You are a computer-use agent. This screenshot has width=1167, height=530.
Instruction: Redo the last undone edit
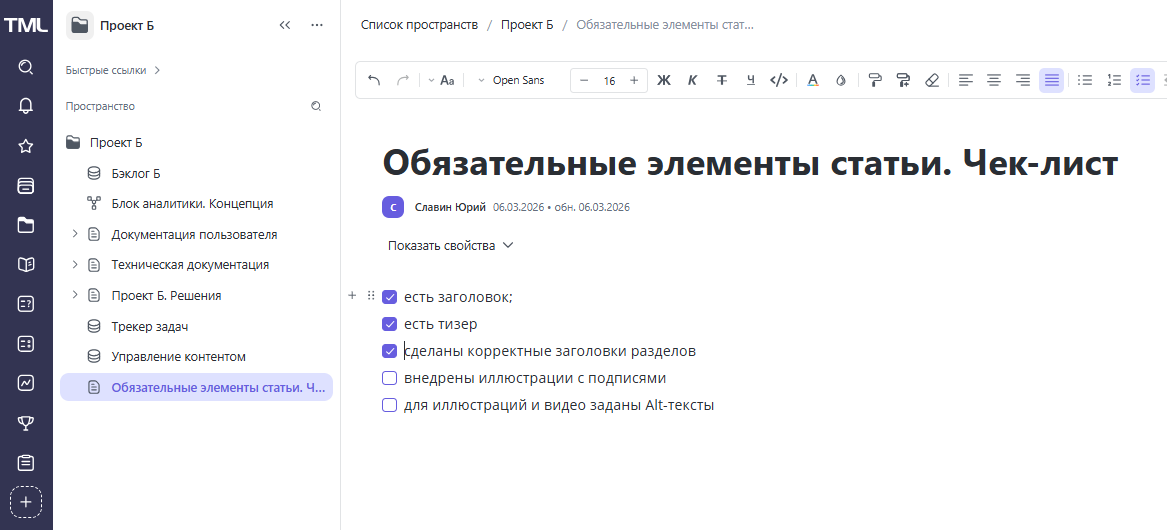403,80
